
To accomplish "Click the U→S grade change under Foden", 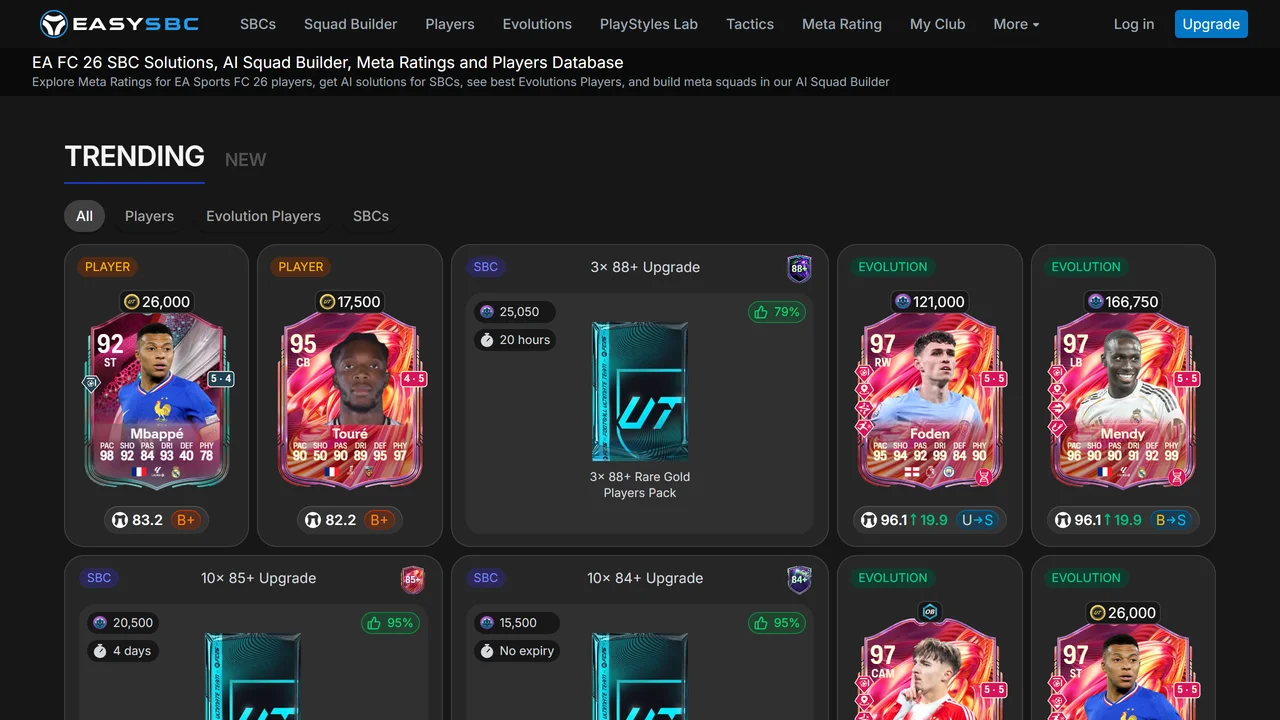I will (x=977, y=520).
